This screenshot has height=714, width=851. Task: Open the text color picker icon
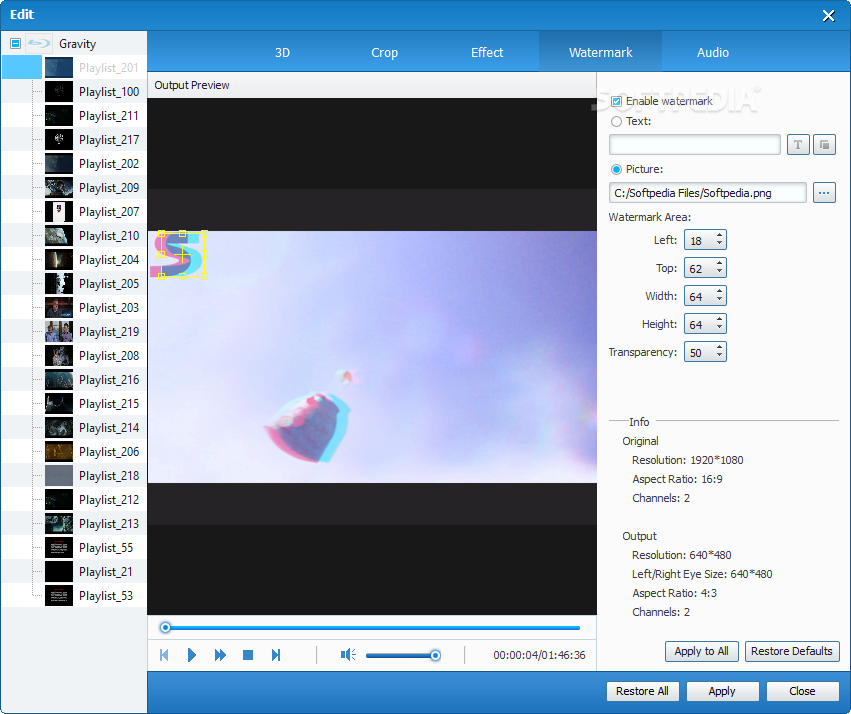(x=824, y=145)
